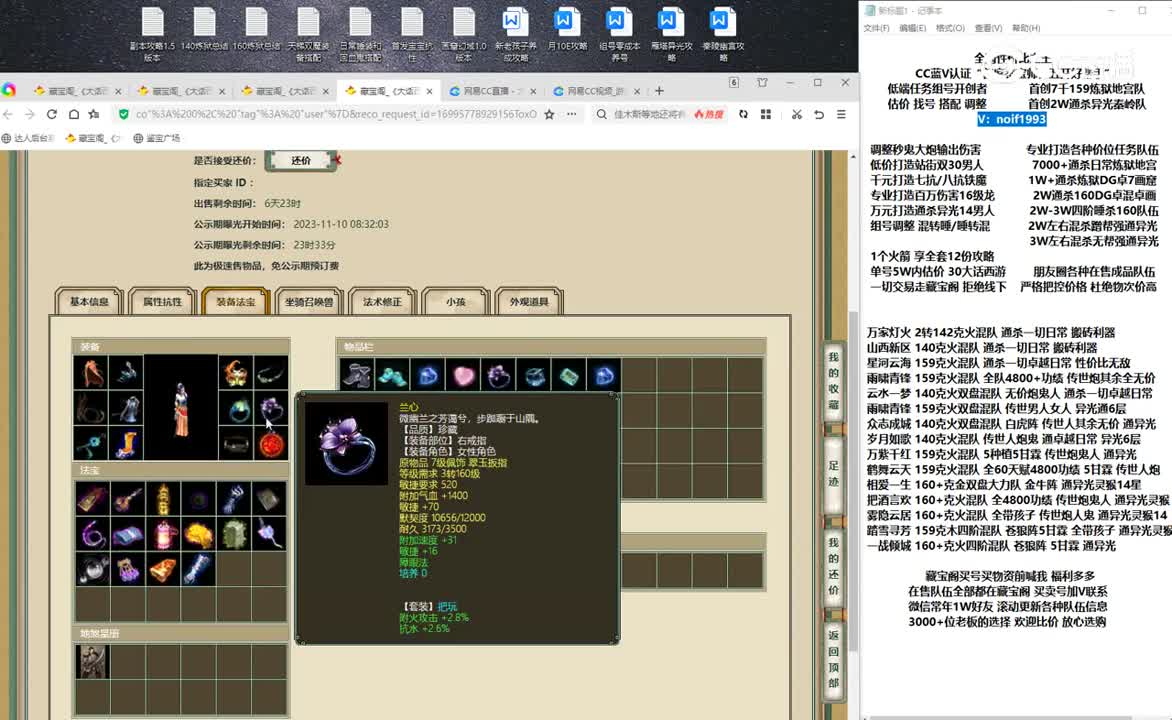Click the browser back arrow

[x=8, y=114]
